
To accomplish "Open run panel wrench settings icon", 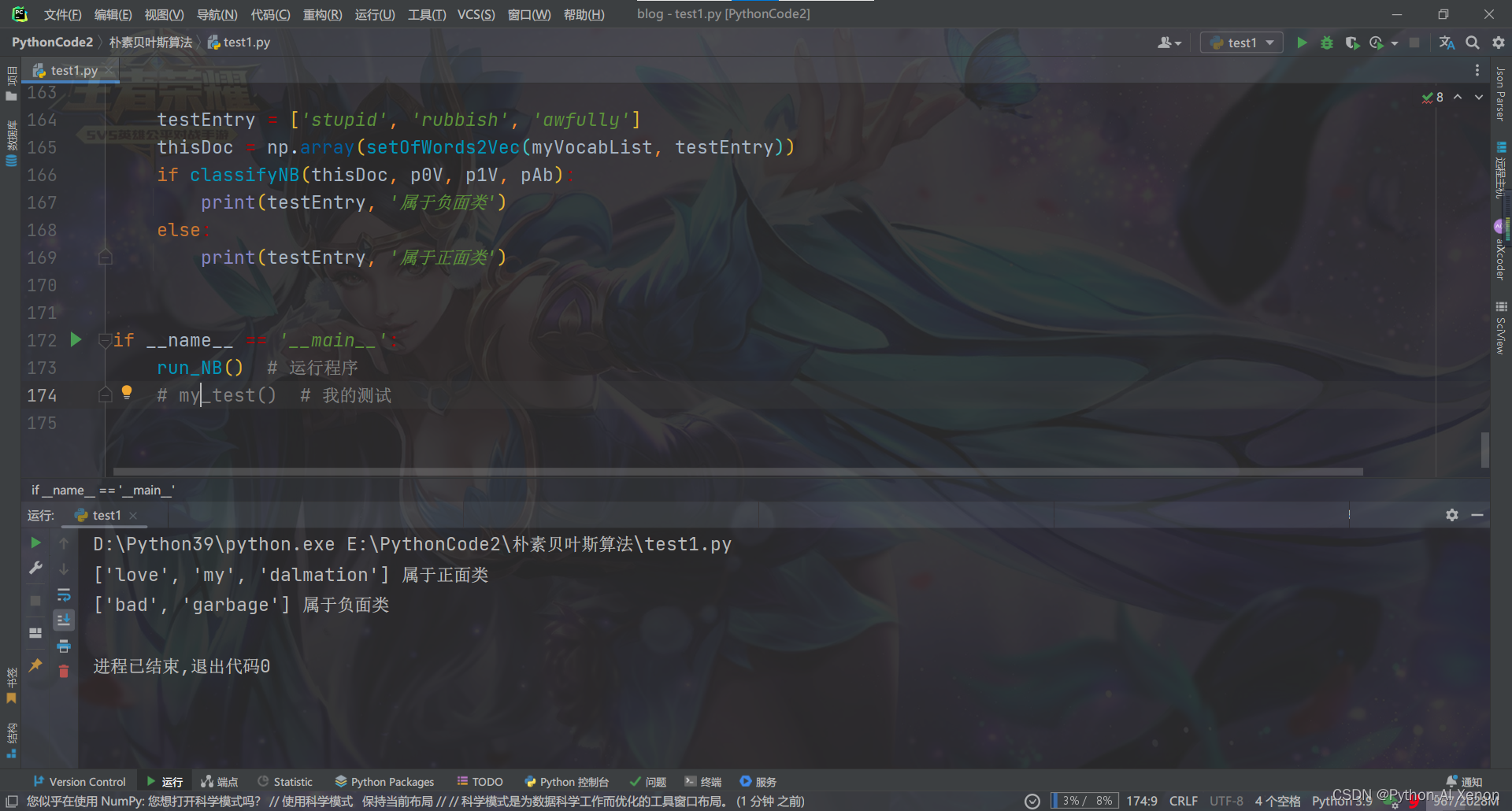I will pyautogui.click(x=35, y=568).
